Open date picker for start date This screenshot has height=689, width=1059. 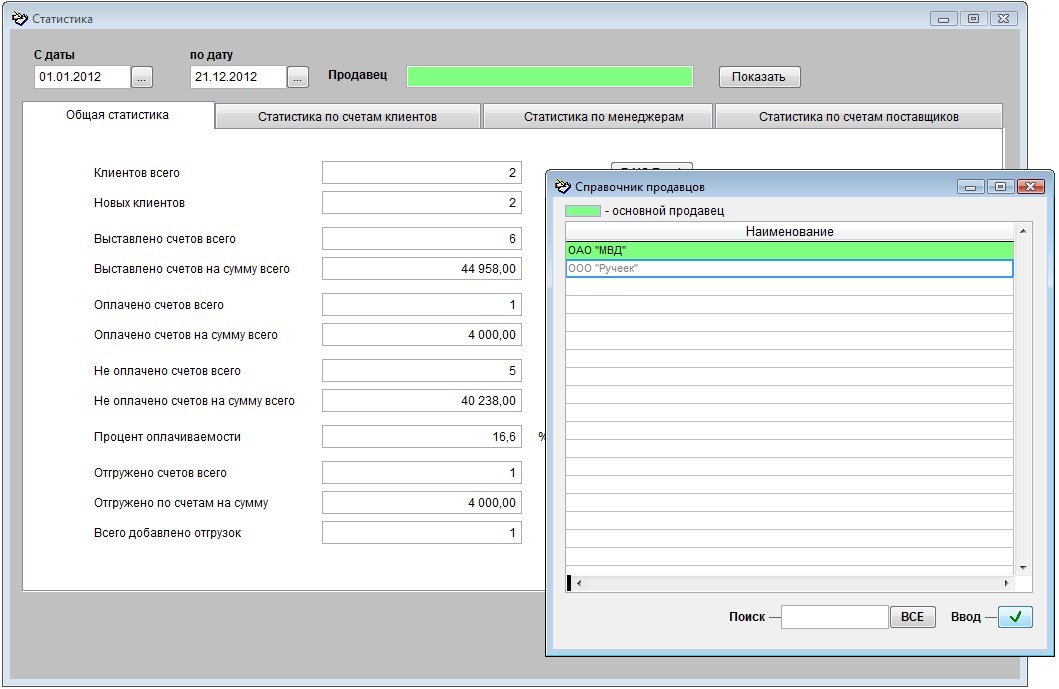pos(142,77)
